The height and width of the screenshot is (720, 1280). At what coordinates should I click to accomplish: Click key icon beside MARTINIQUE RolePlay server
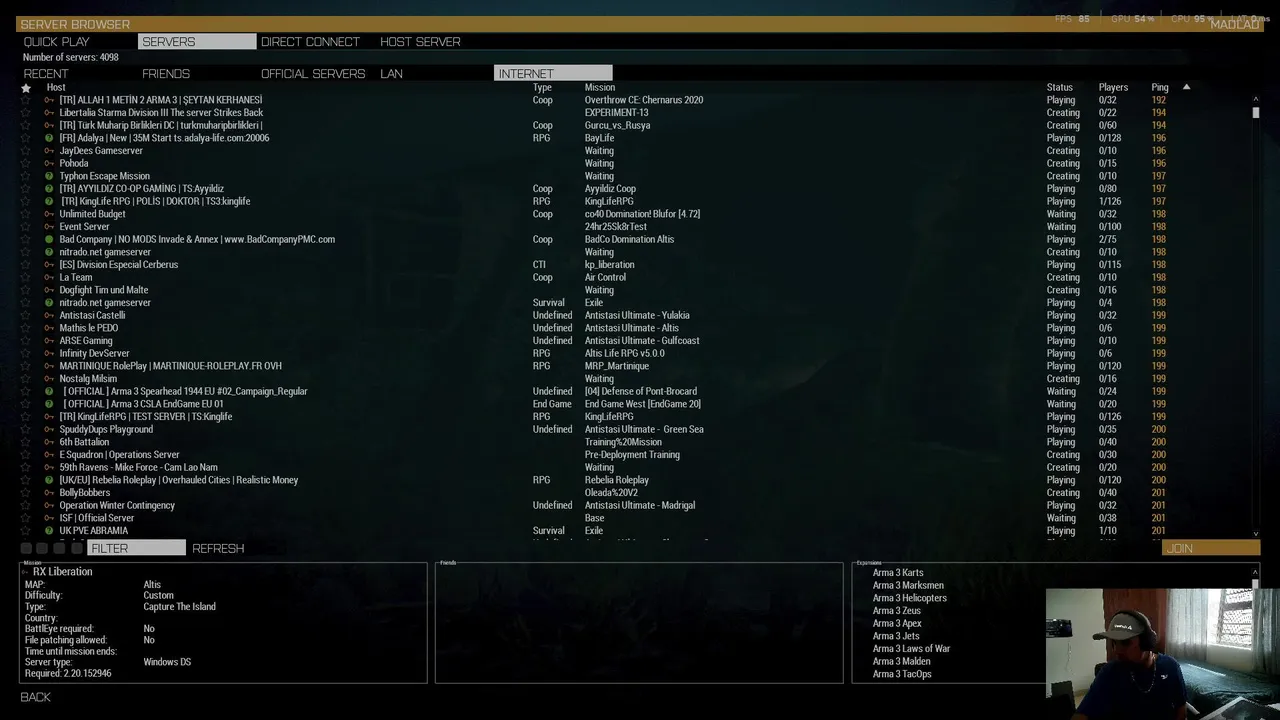tap(49, 366)
